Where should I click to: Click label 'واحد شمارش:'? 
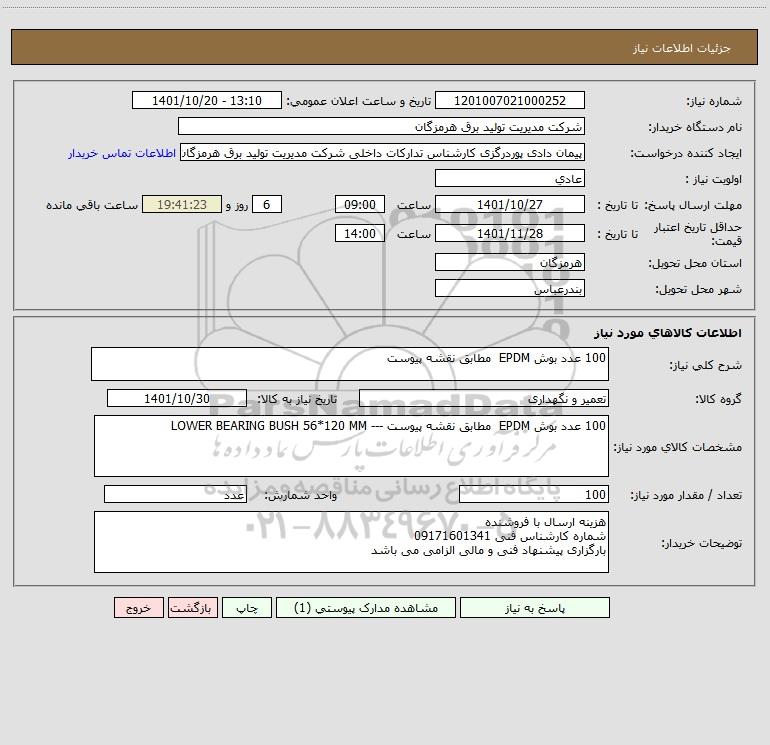pos(301,496)
